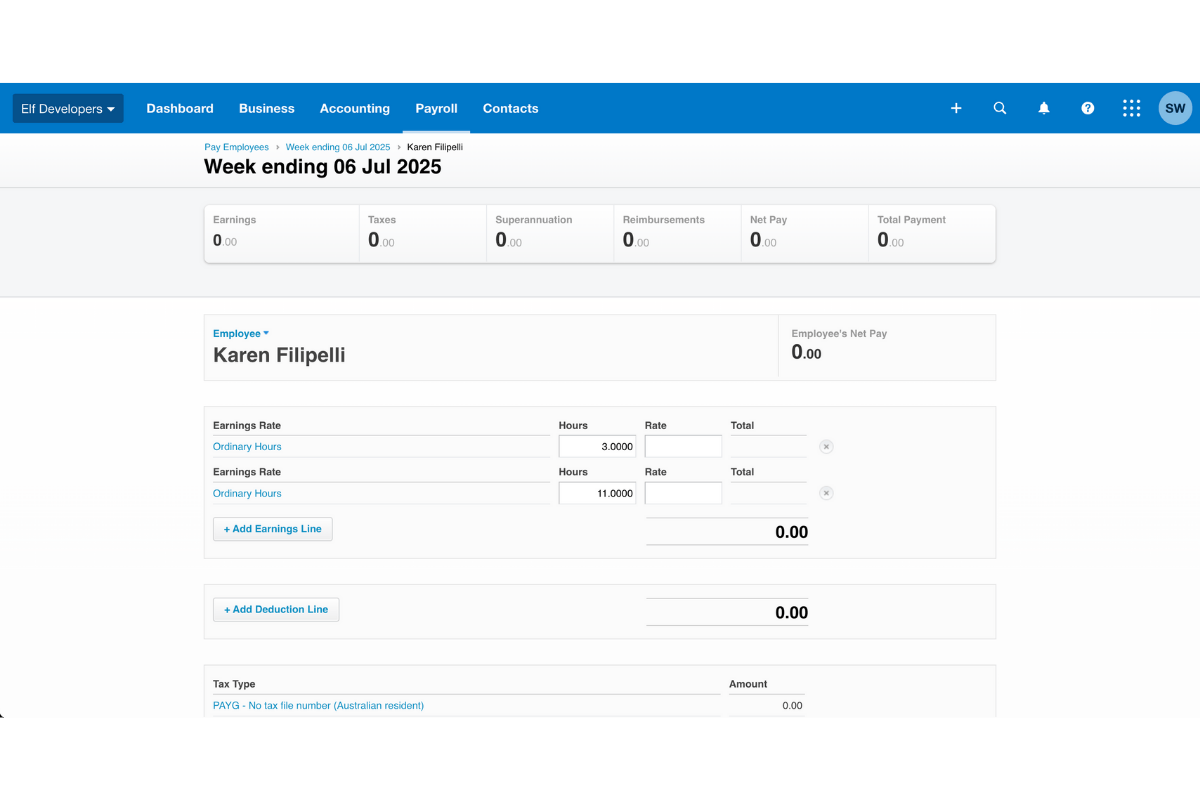Edit the PAYG tax type
This screenshot has height=800, width=1200.
[x=318, y=705]
